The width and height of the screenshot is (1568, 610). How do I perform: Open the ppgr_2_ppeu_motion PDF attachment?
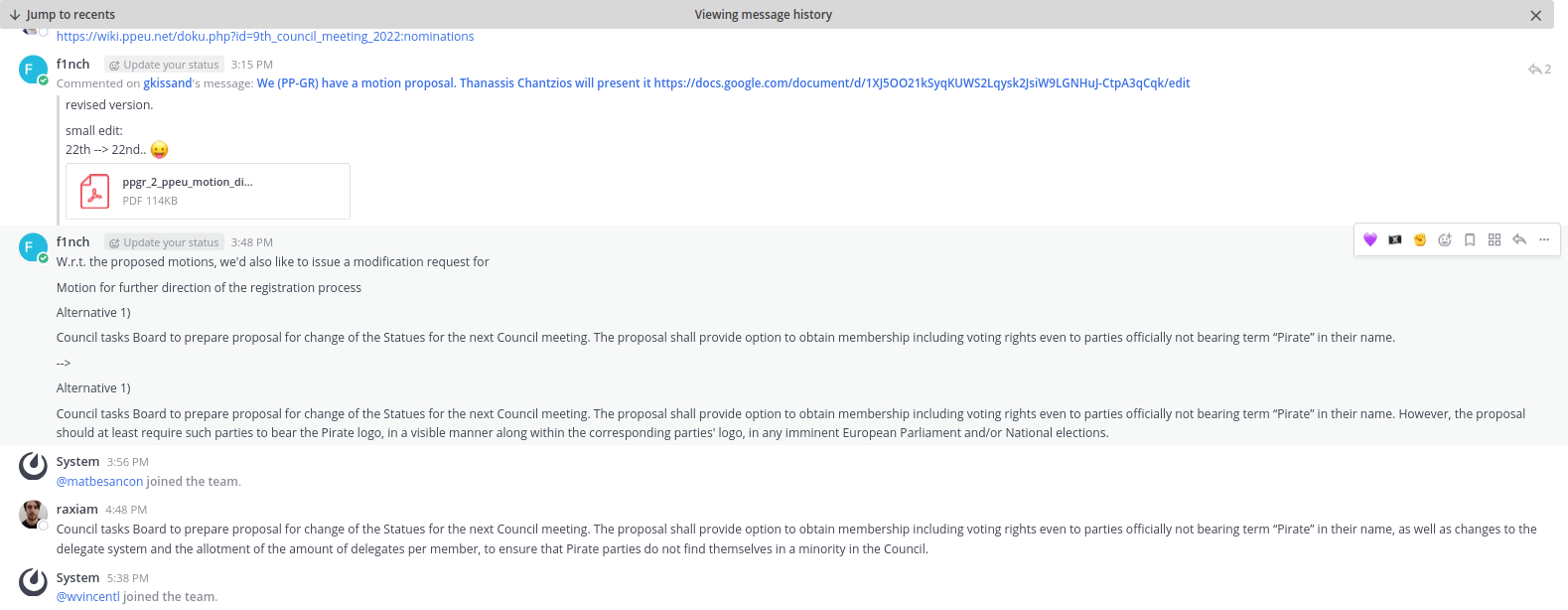click(208, 191)
